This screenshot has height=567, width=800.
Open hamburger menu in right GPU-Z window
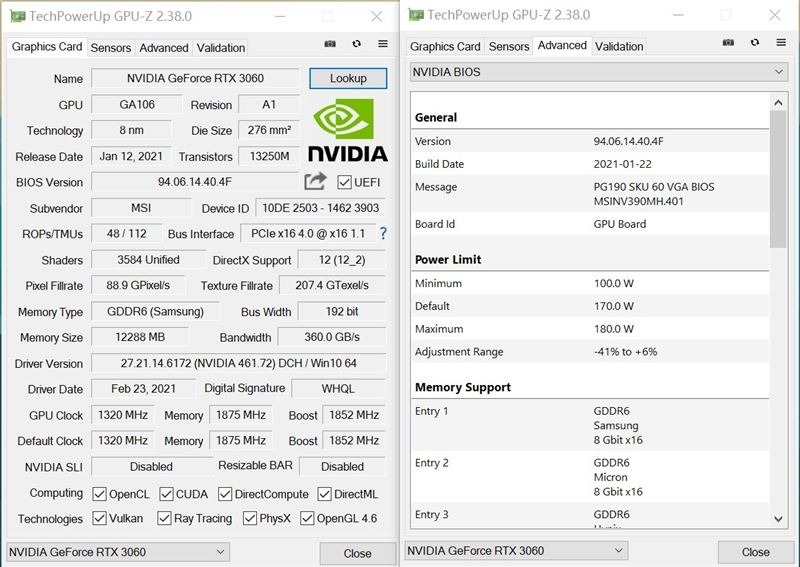click(781, 42)
